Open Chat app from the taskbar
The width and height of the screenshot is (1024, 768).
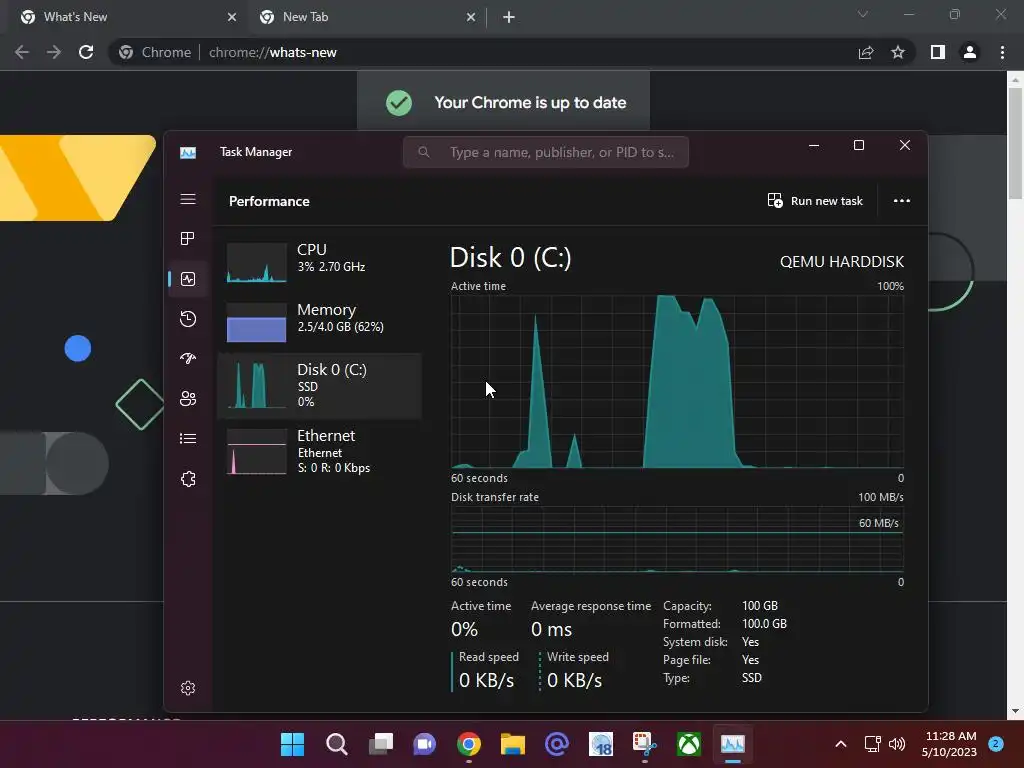[x=424, y=744]
